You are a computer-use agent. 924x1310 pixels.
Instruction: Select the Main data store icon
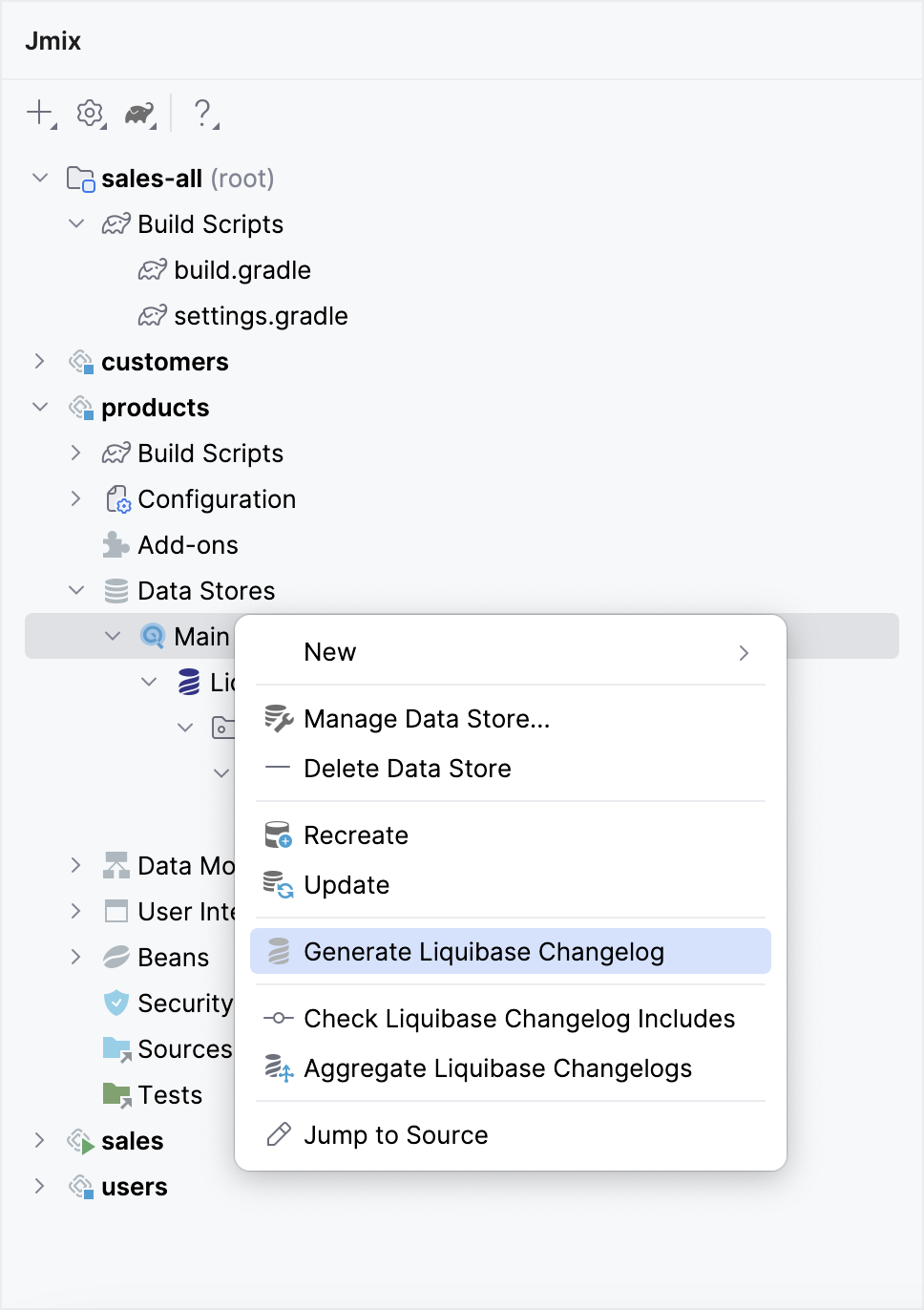pyautogui.click(x=152, y=636)
